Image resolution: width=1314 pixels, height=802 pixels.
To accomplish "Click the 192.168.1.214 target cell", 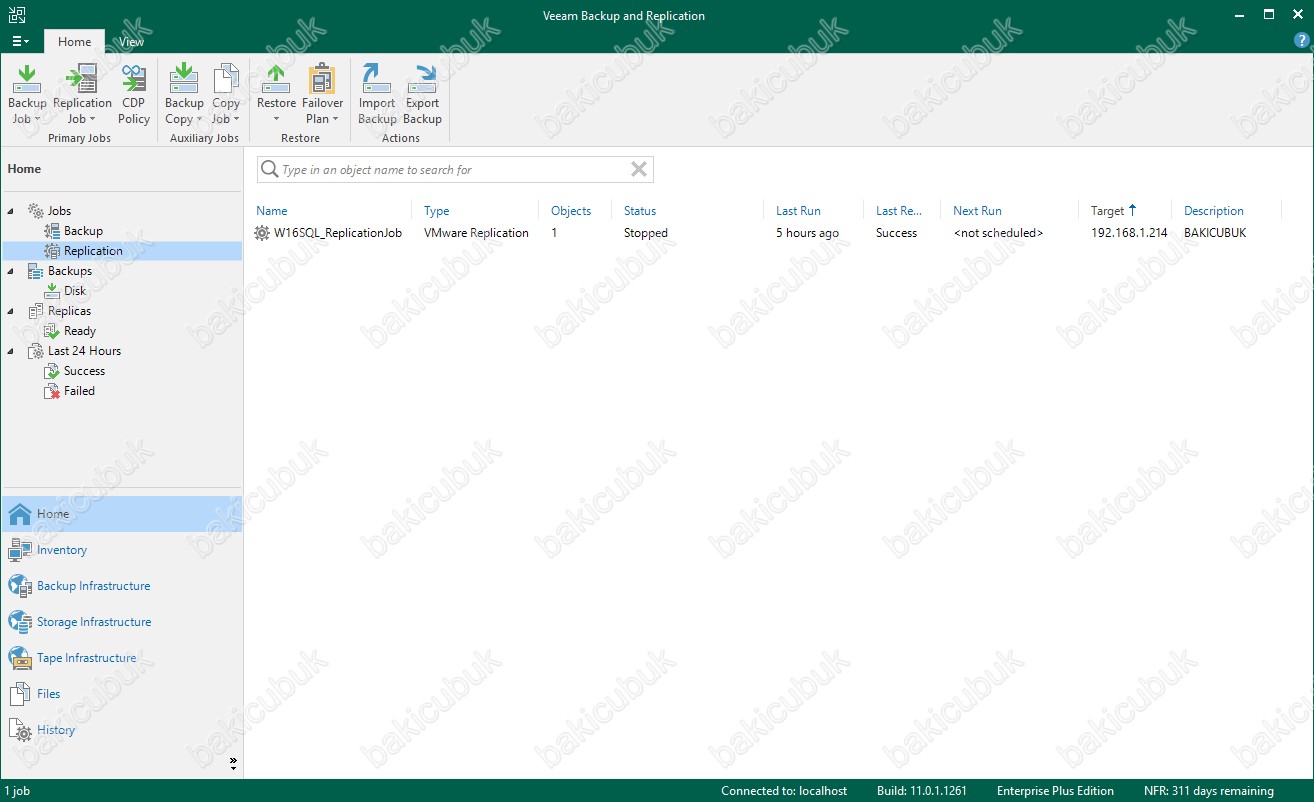I will (x=1129, y=233).
